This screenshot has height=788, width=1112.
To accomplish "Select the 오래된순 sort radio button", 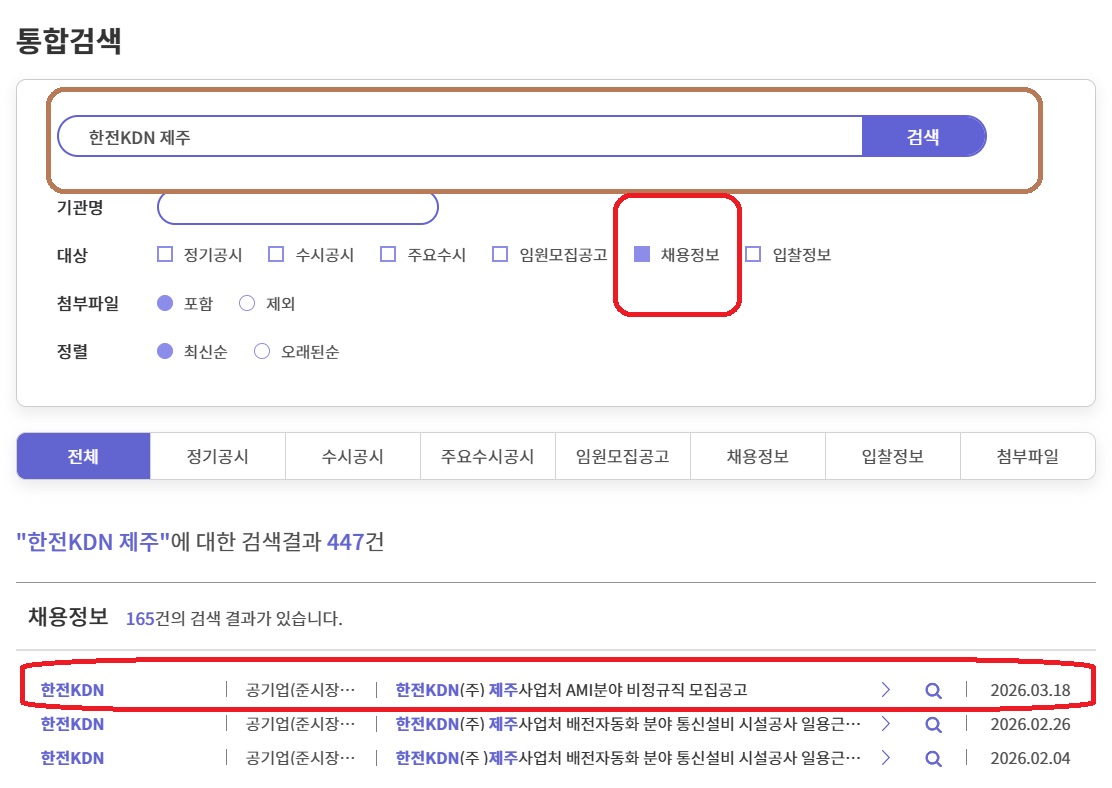I will pos(262,352).
